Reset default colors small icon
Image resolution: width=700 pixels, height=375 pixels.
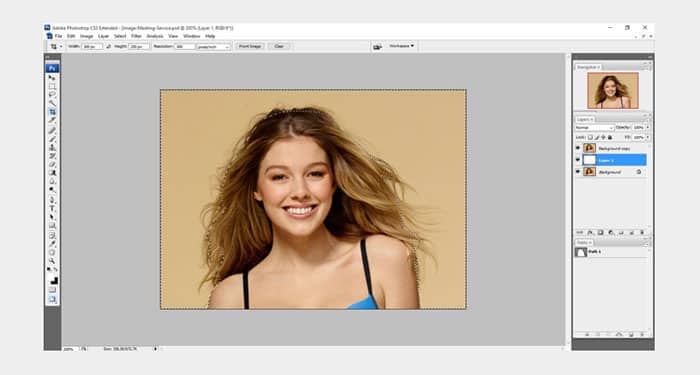click(x=50, y=270)
